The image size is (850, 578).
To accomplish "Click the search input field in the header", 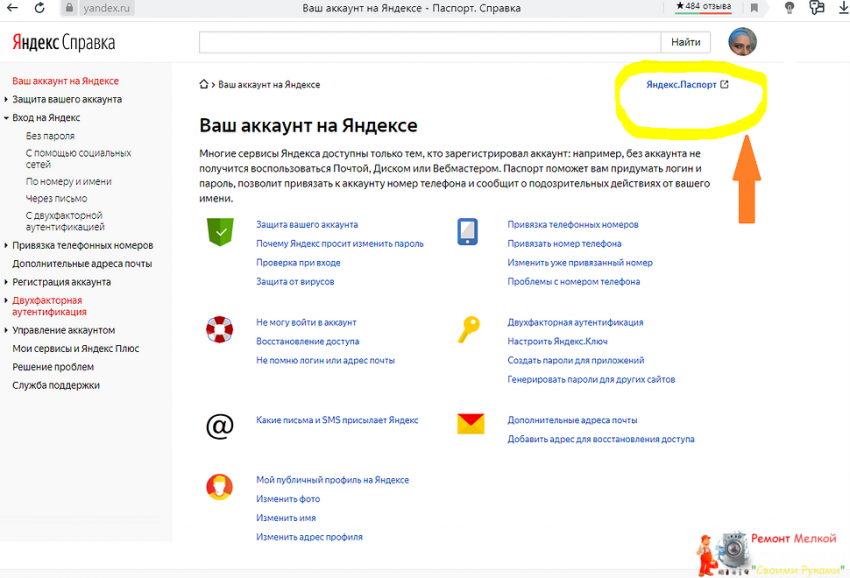I will (x=430, y=42).
